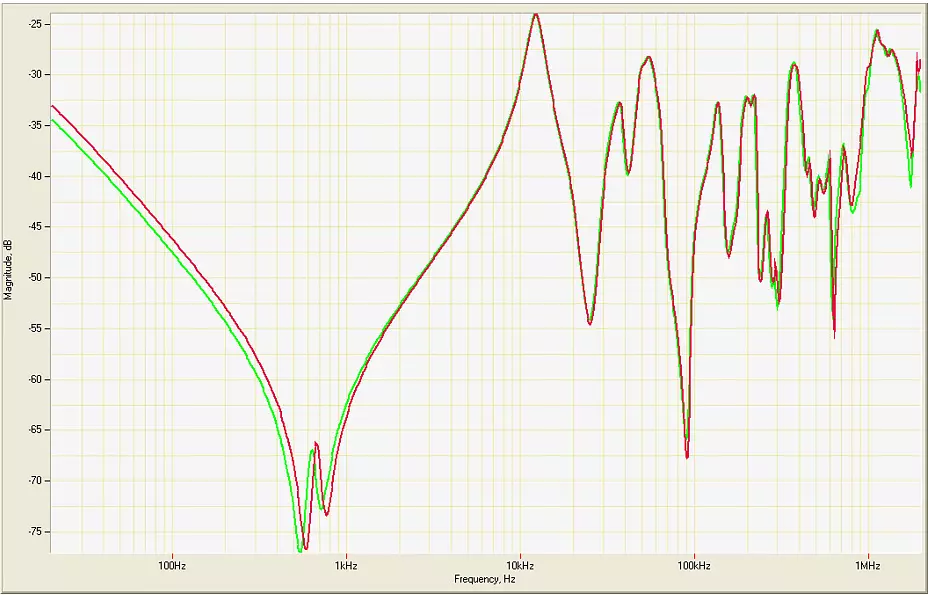Screen dimensions: 928x595
Task: Click the 100Hz frequency axis label
Action: pos(172,566)
